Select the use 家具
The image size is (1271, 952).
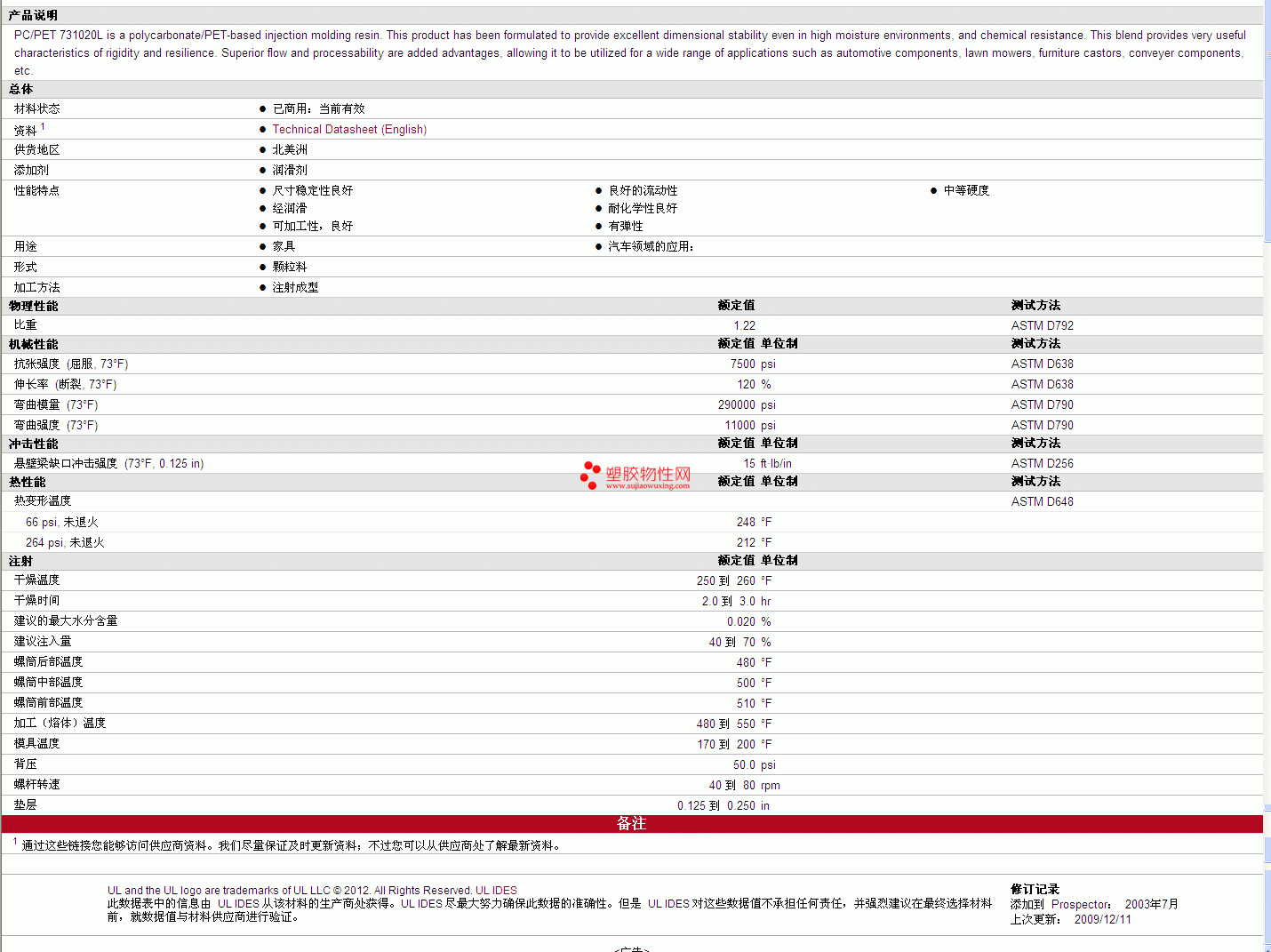(284, 246)
